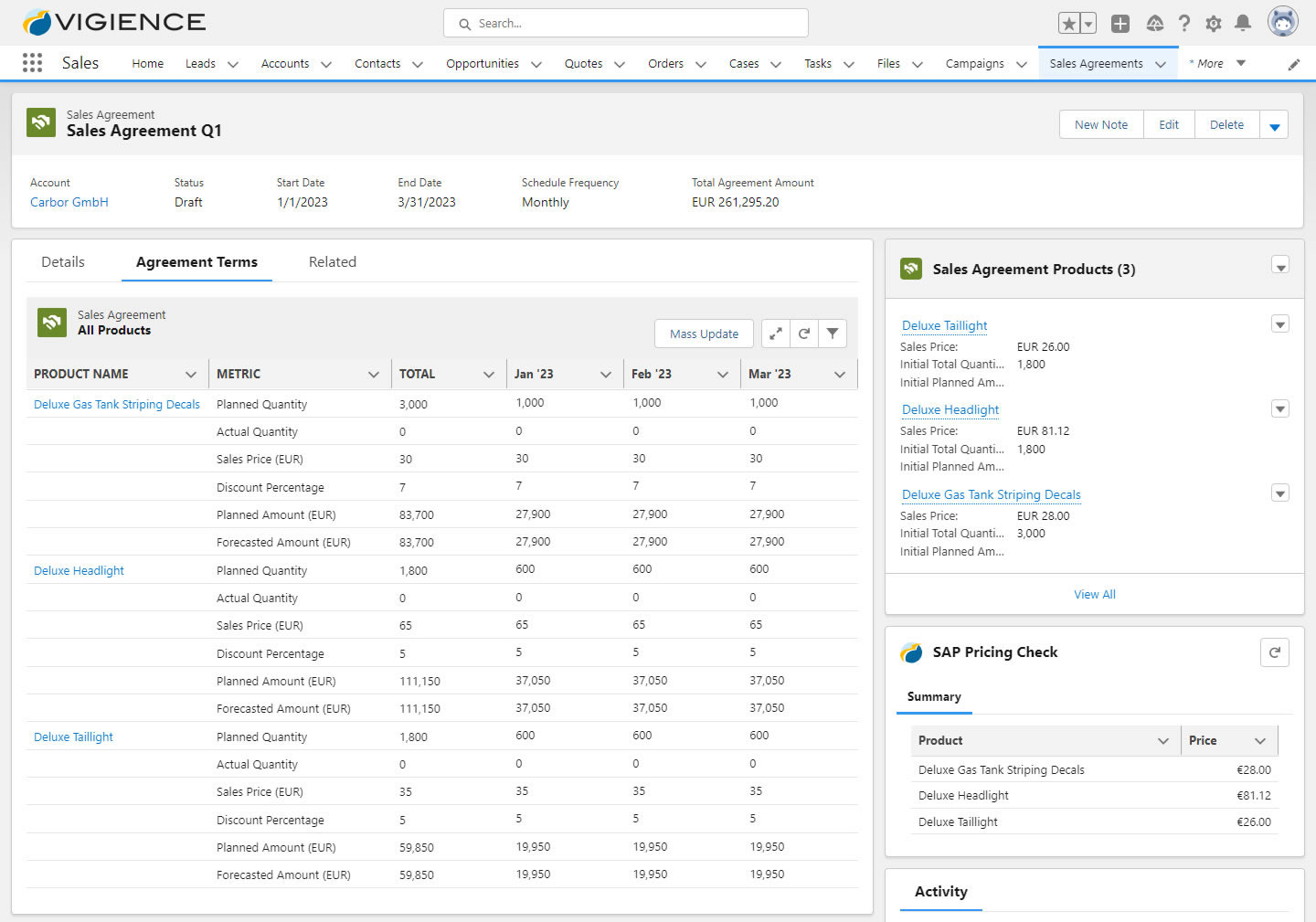Click the Sales Agreement record icon in header

[41, 122]
